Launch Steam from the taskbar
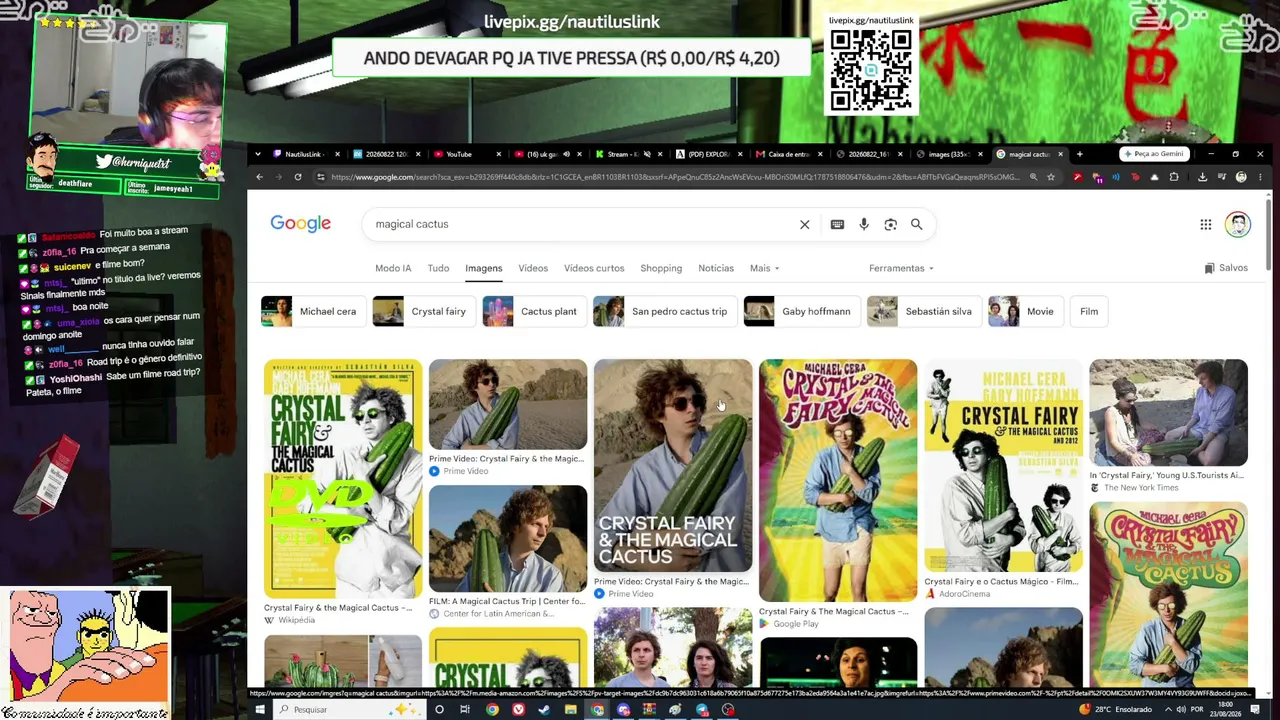Viewport: 1280px width, 720px height. coord(544,710)
